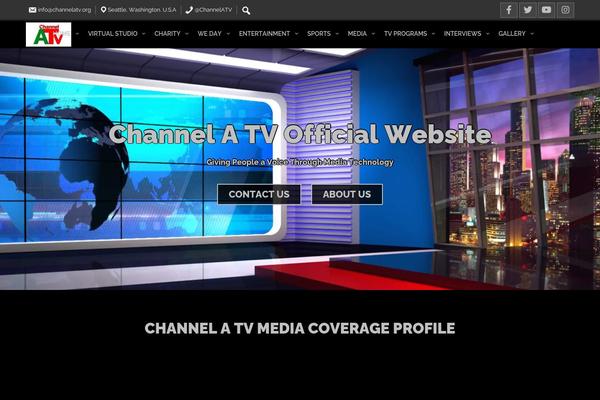Expand the Virtual Studio dropdown arrow
600x400 pixels.
tap(144, 34)
